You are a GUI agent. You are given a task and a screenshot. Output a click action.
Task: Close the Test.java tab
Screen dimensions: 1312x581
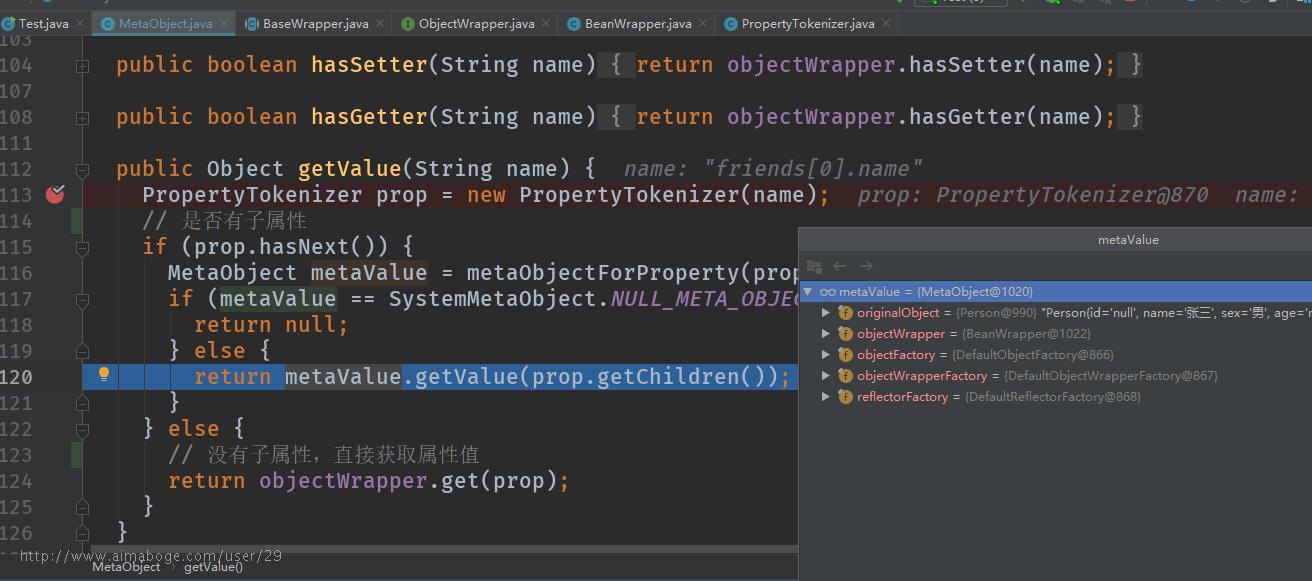click(x=80, y=23)
